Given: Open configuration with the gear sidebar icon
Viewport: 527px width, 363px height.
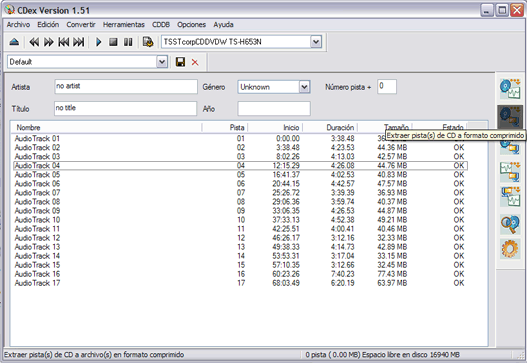Looking at the screenshot, I should 510,249.
